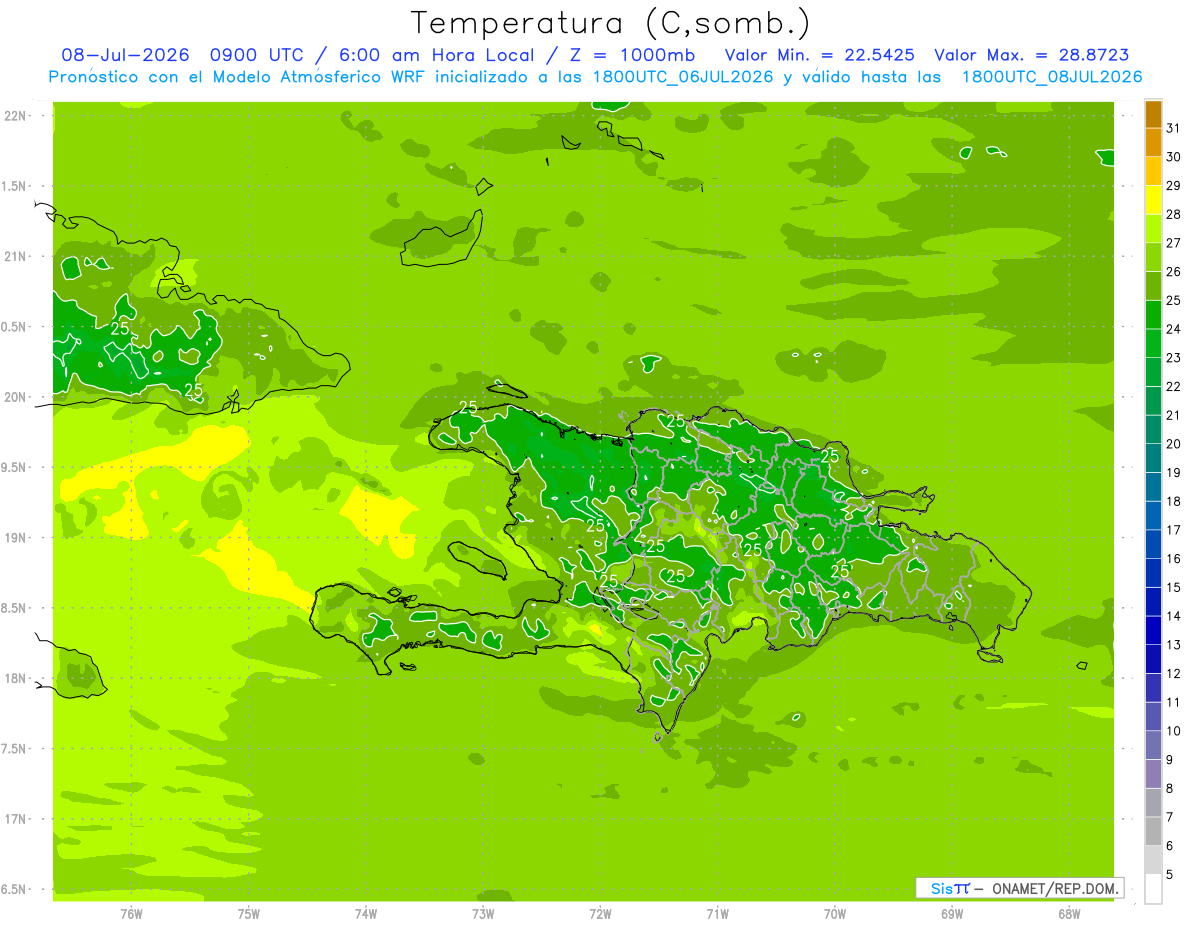This screenshot has width=1200, height=927.
Task: Click legend value '28'
Action: pos(1173,215)
